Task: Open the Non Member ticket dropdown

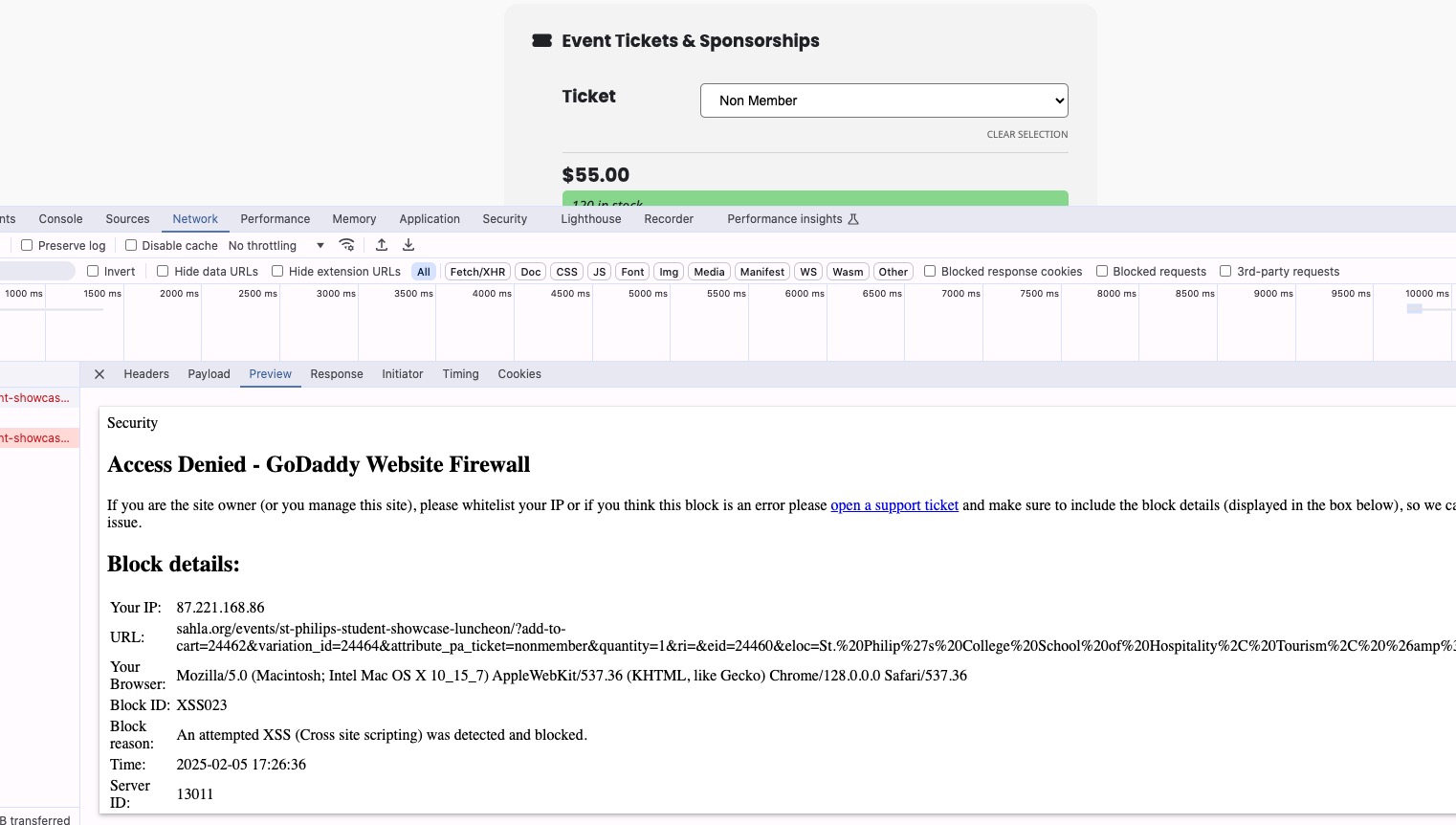Action: [x=884, y=100]
